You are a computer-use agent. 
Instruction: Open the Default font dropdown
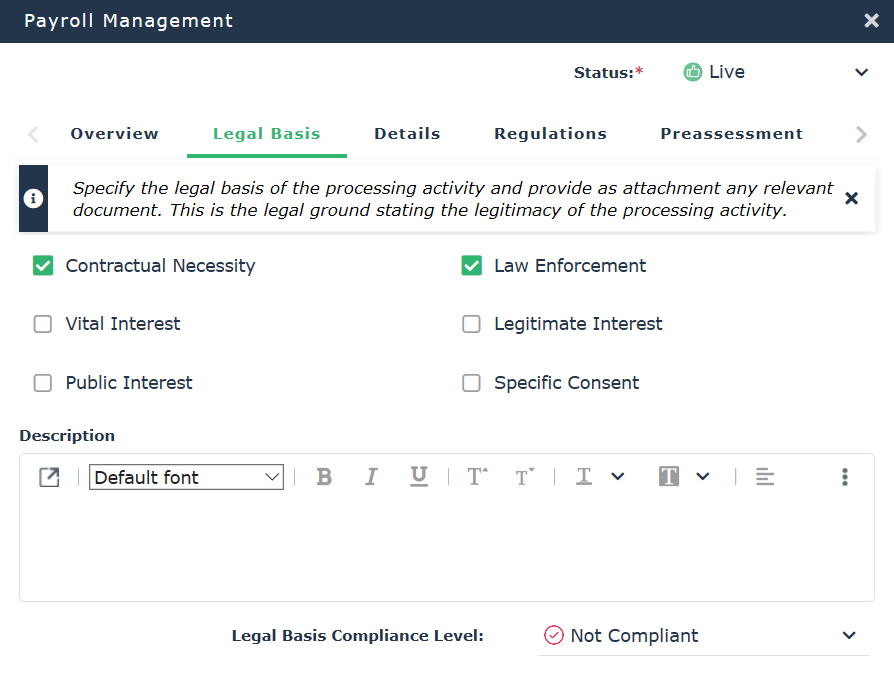coord(187,477)
